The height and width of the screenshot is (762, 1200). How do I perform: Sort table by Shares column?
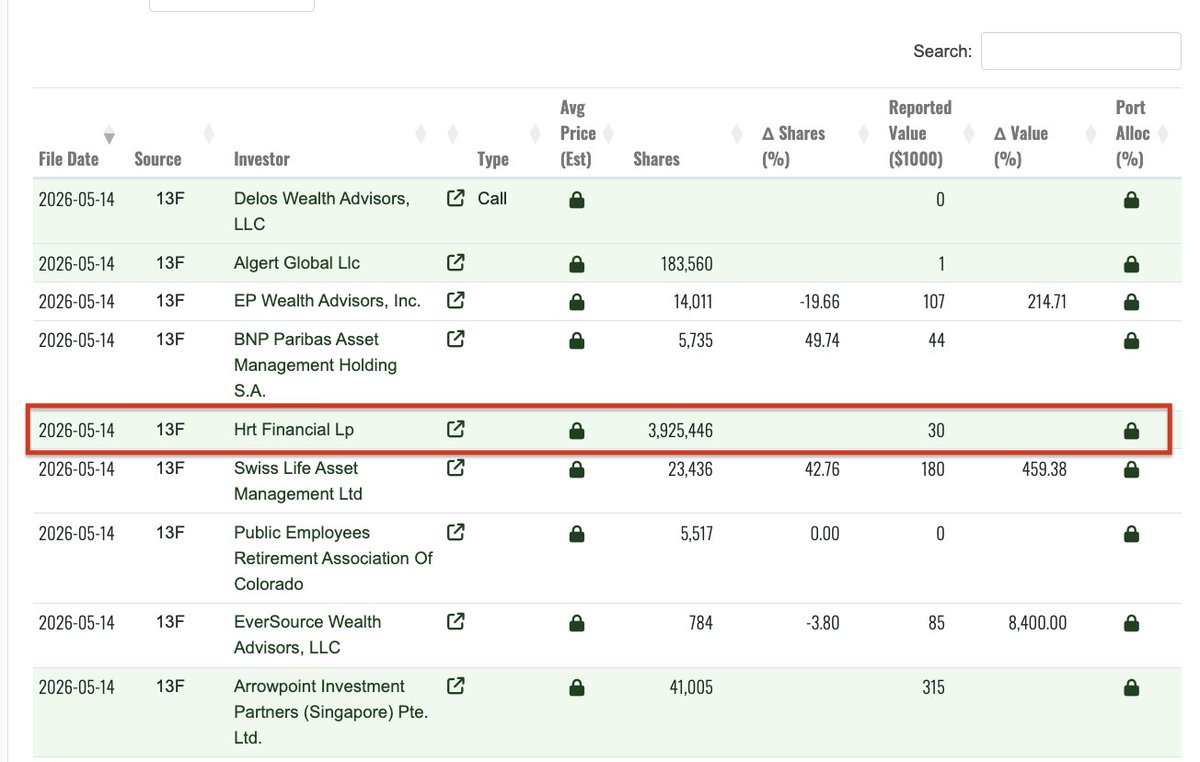click(x=656, y=159)
